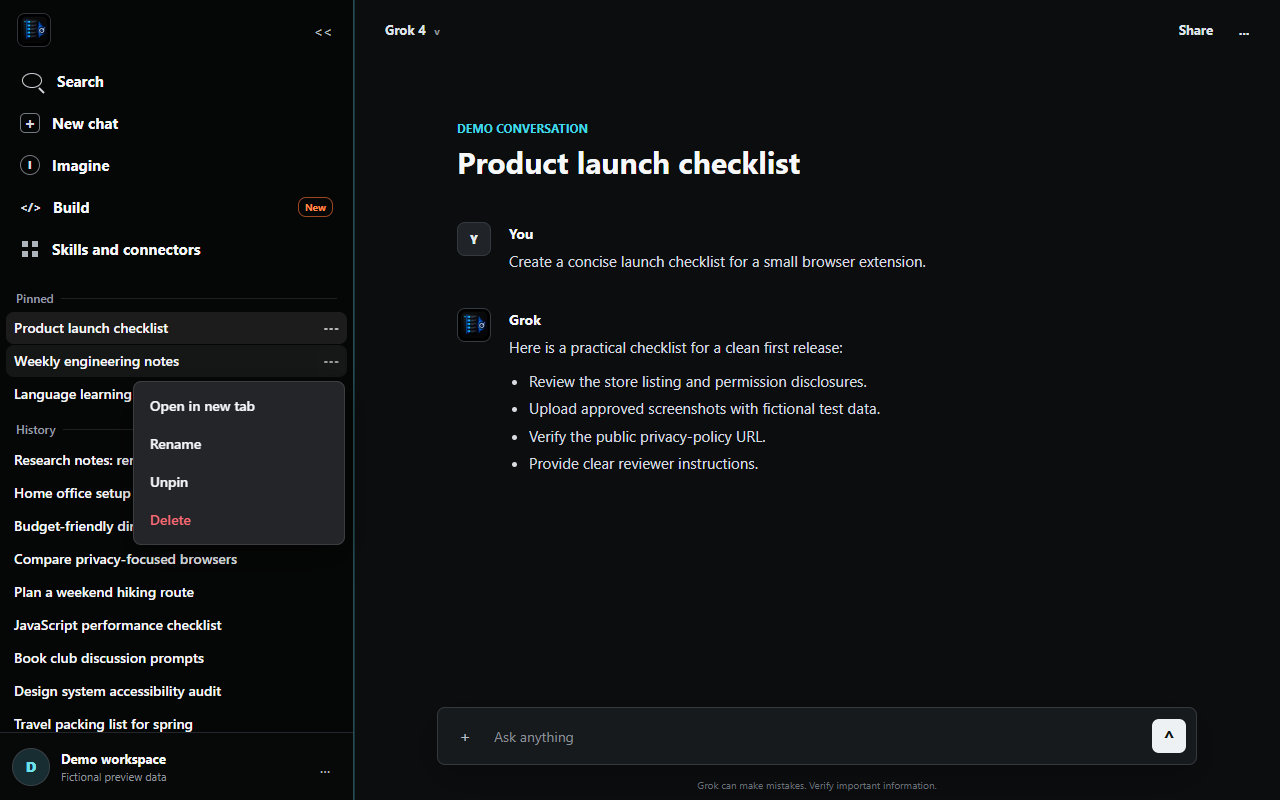Click the New badge beside Build

(315, 208)
